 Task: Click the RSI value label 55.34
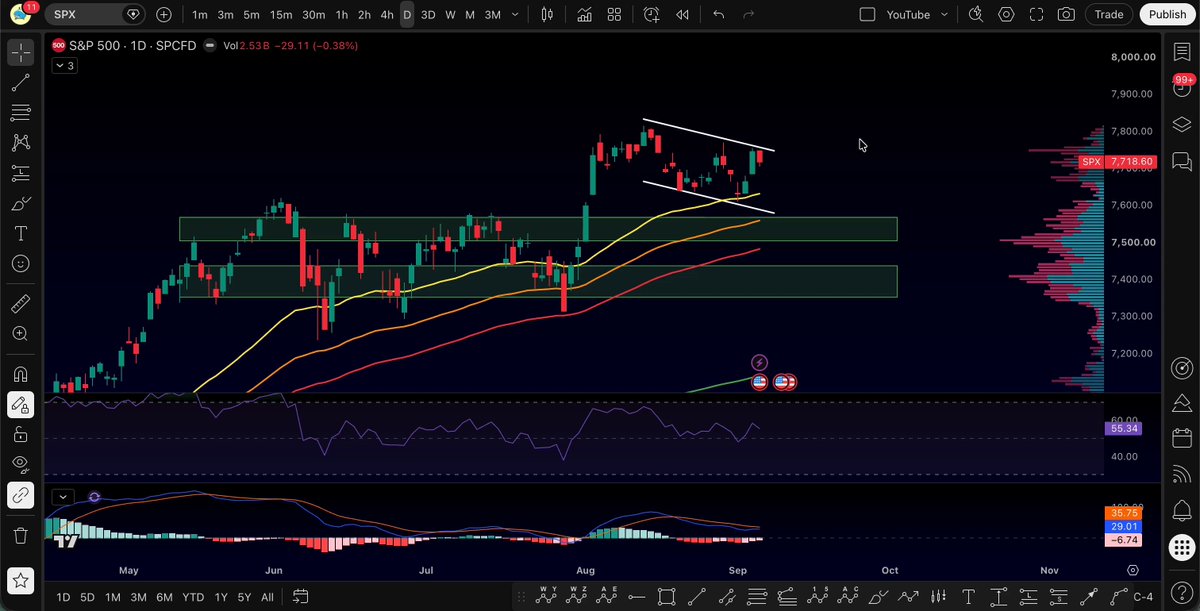click(1123, 428)
